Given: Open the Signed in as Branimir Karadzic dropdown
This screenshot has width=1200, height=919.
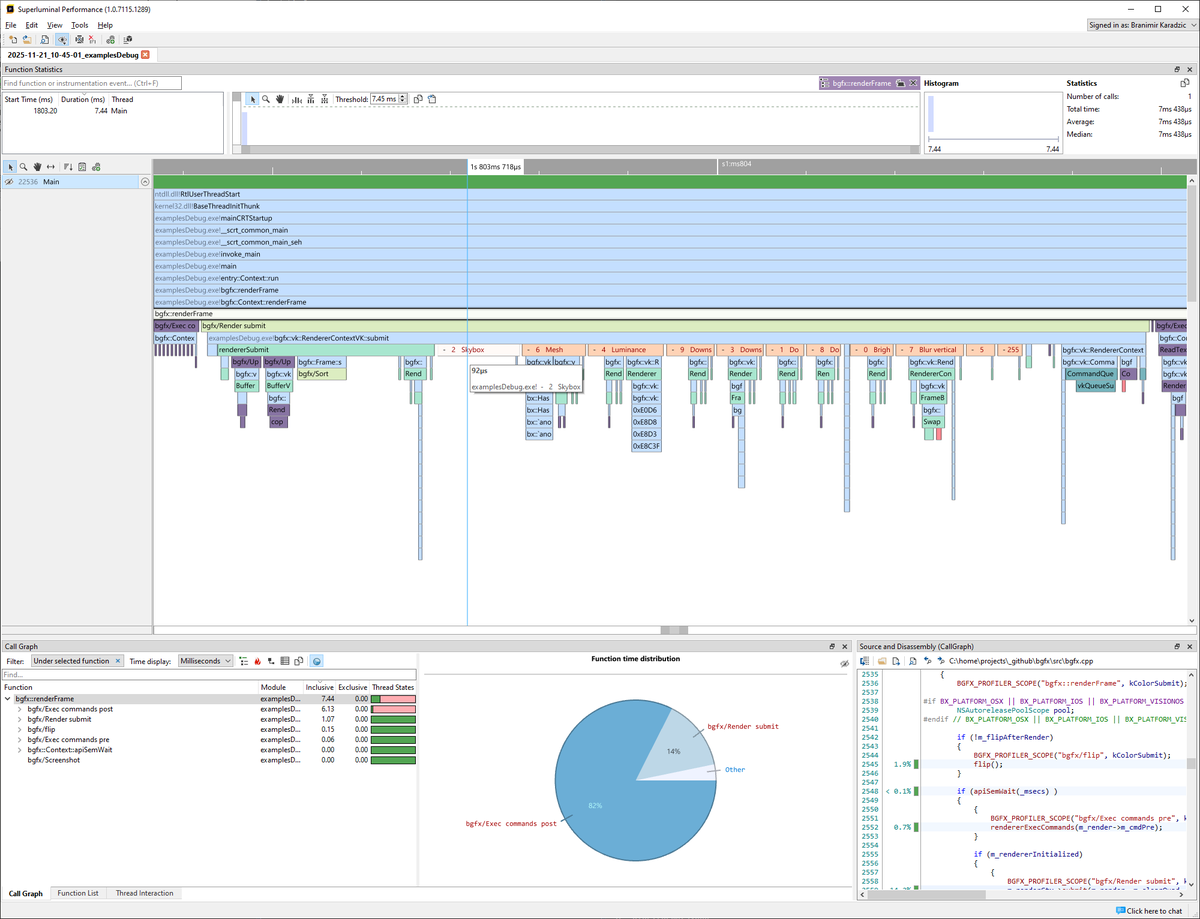Looking at the screenshot, I should [1141, 25].
